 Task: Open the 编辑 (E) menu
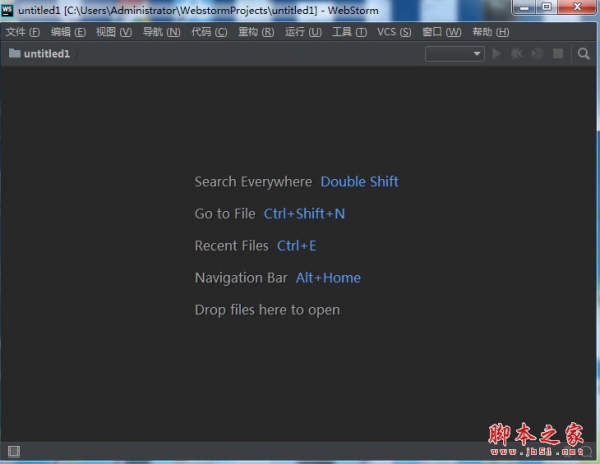[68, 32]
